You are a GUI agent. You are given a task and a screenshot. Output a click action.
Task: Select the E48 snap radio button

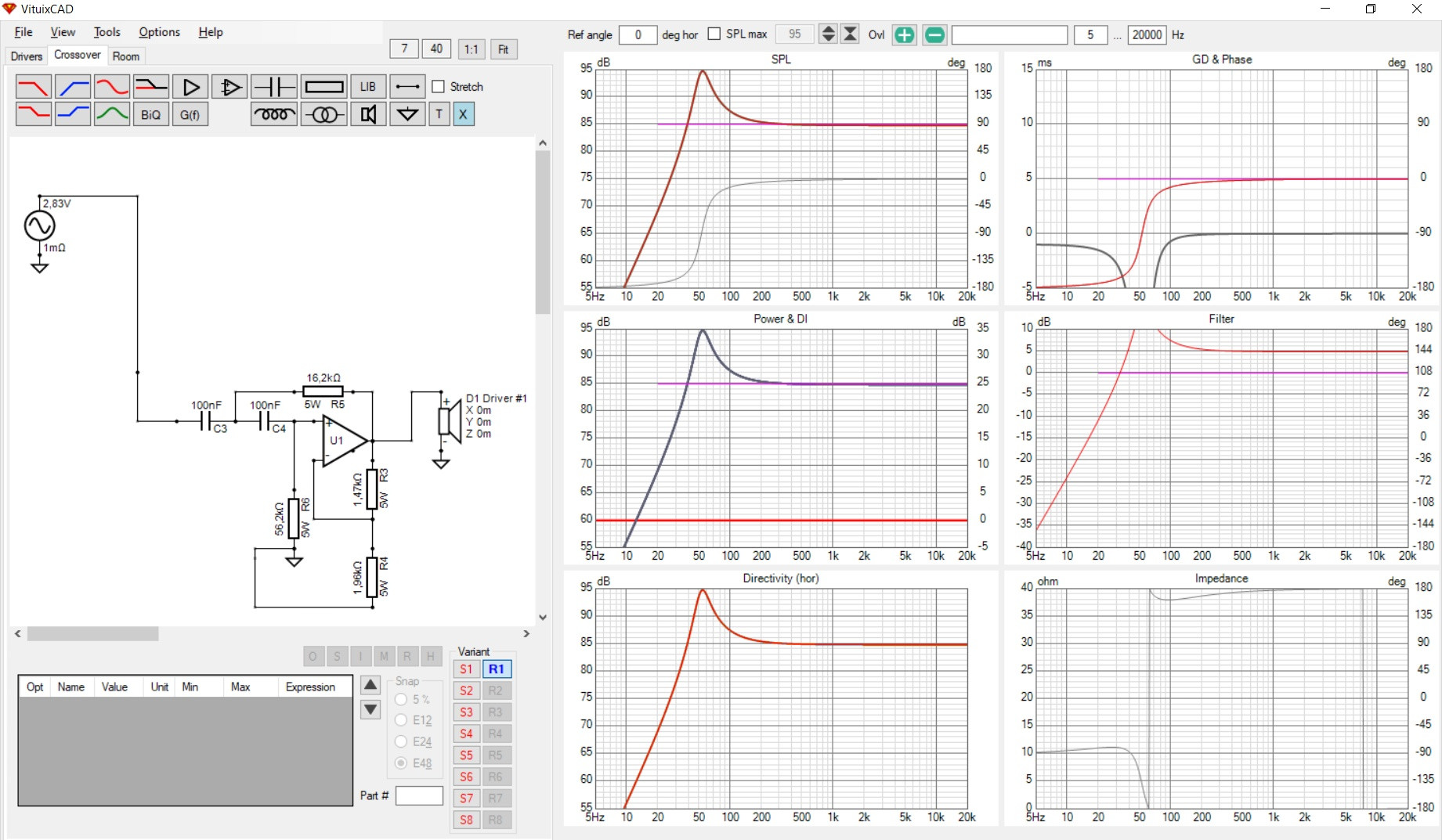[x=401, y=763]
